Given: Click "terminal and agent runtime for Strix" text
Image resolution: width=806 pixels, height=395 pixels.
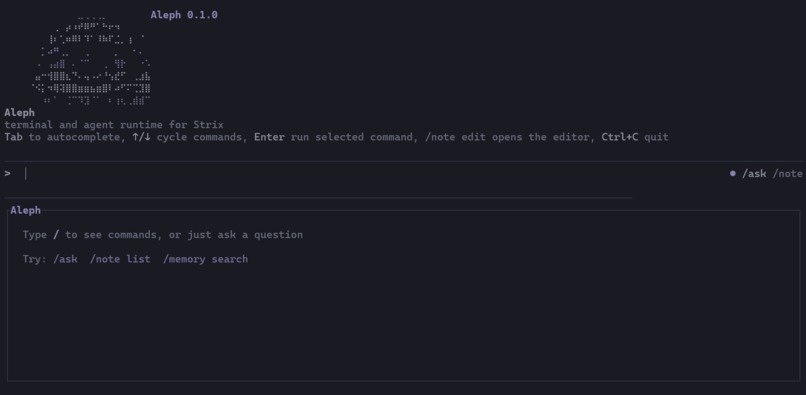Looking at the screenshot, I should point(114,124).
